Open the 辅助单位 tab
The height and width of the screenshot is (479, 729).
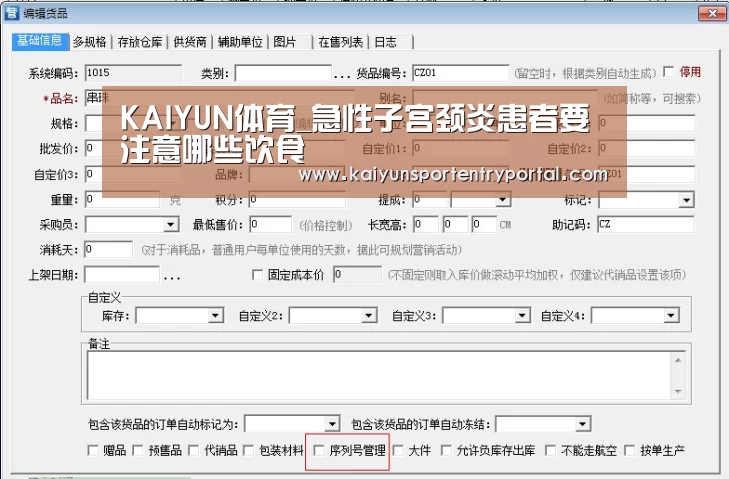(x=240, y=42)
